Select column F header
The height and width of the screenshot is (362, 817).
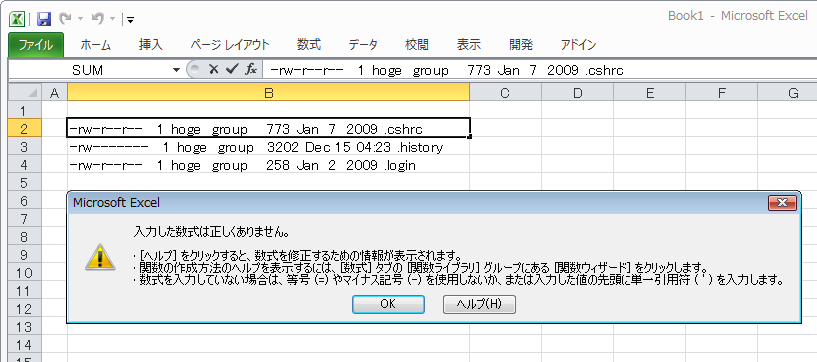[x=722, y=93]
